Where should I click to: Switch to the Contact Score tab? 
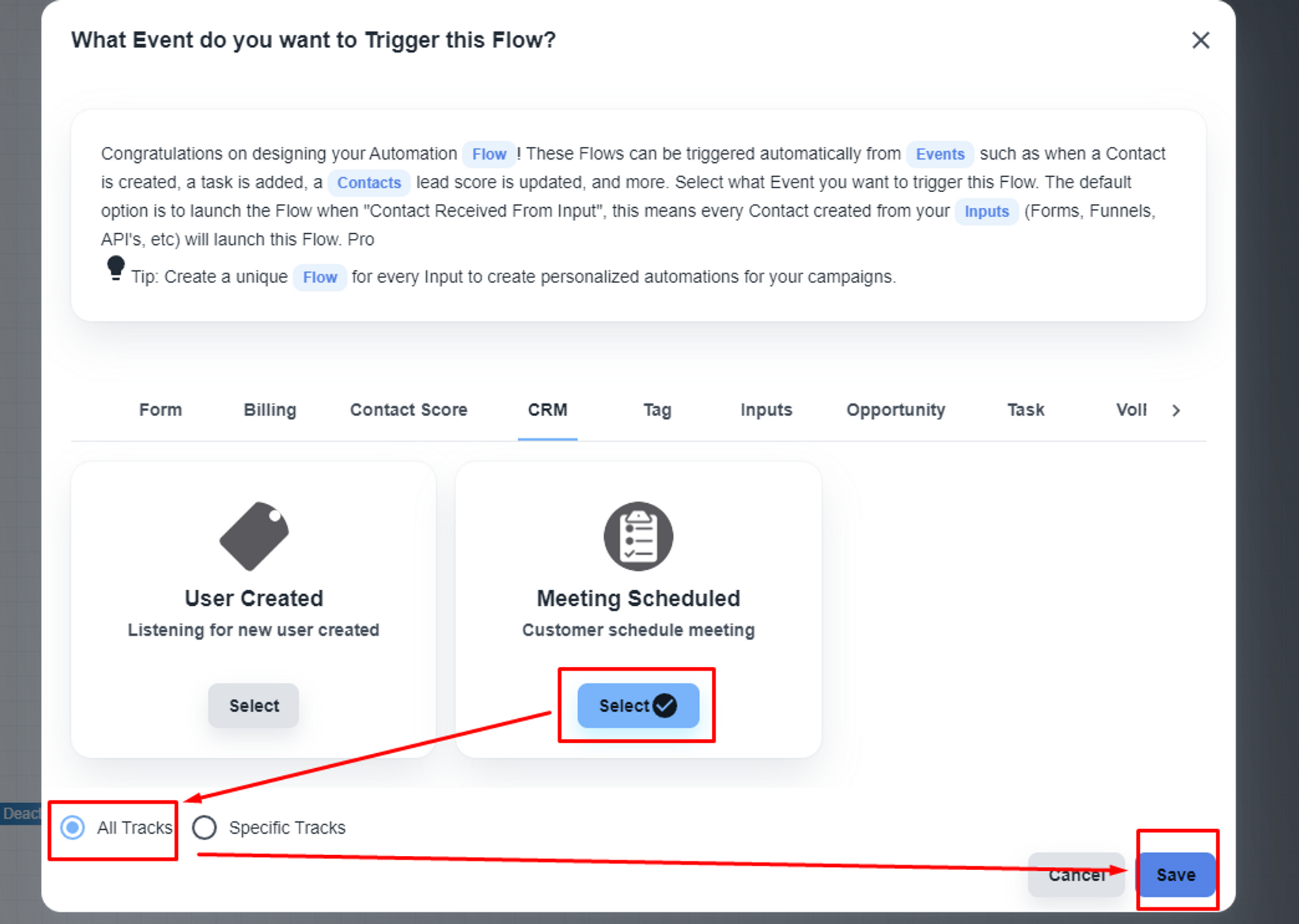pos(409,410)
